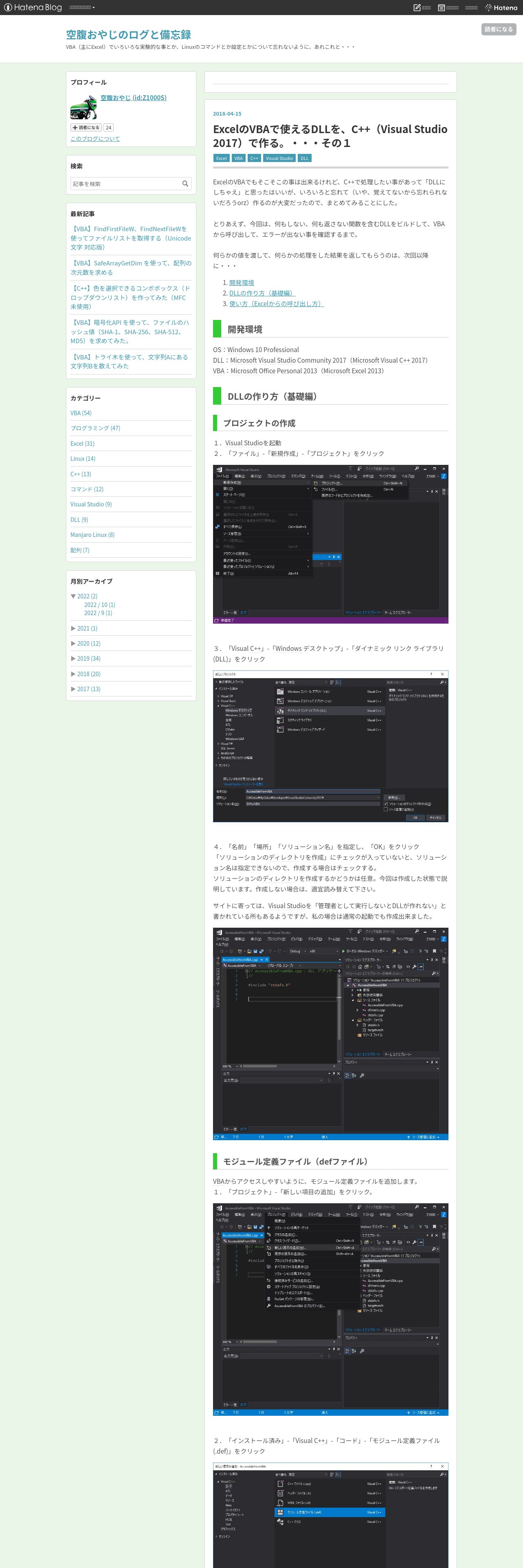Click the Hatena Blog logo in header

point(33,7)
